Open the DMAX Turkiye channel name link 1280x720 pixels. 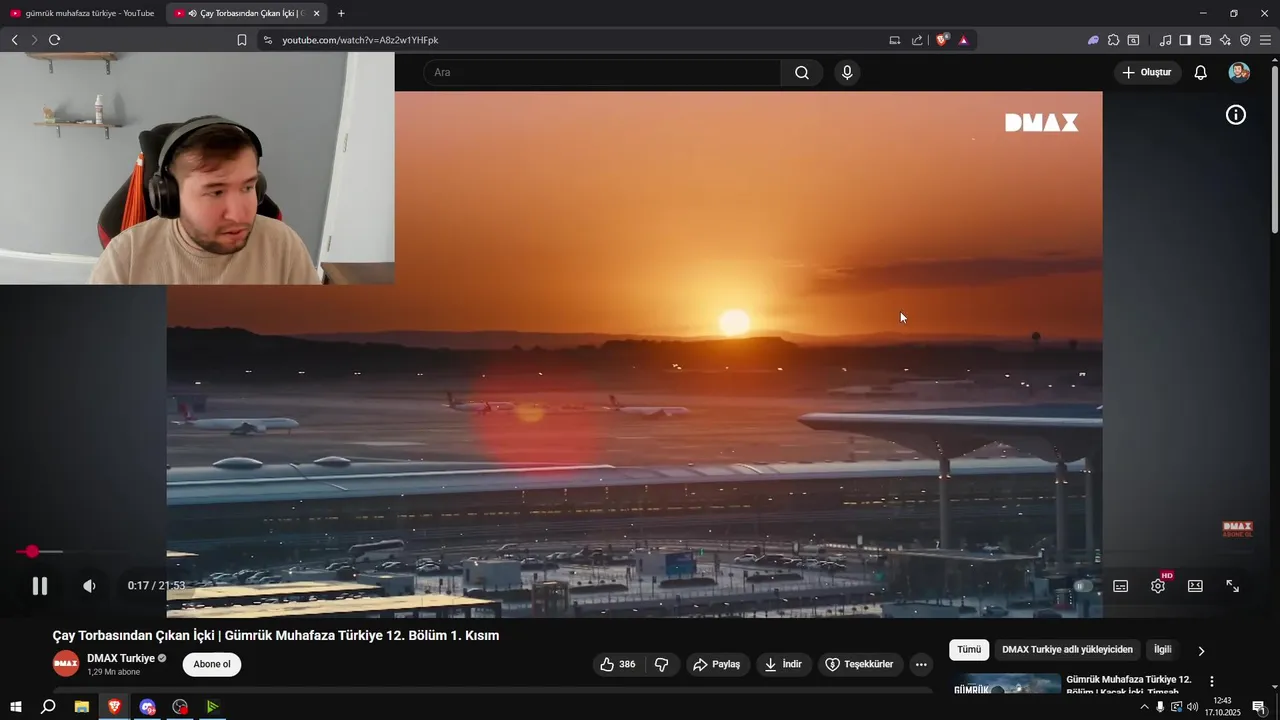pos(121,658)
